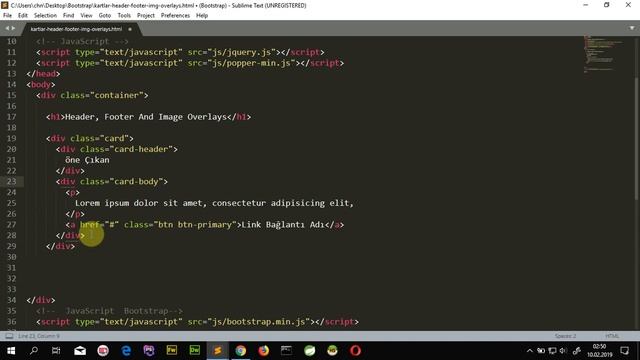Open the Action Center notifications
640x360 pixels.
click(x=624, y=351)
